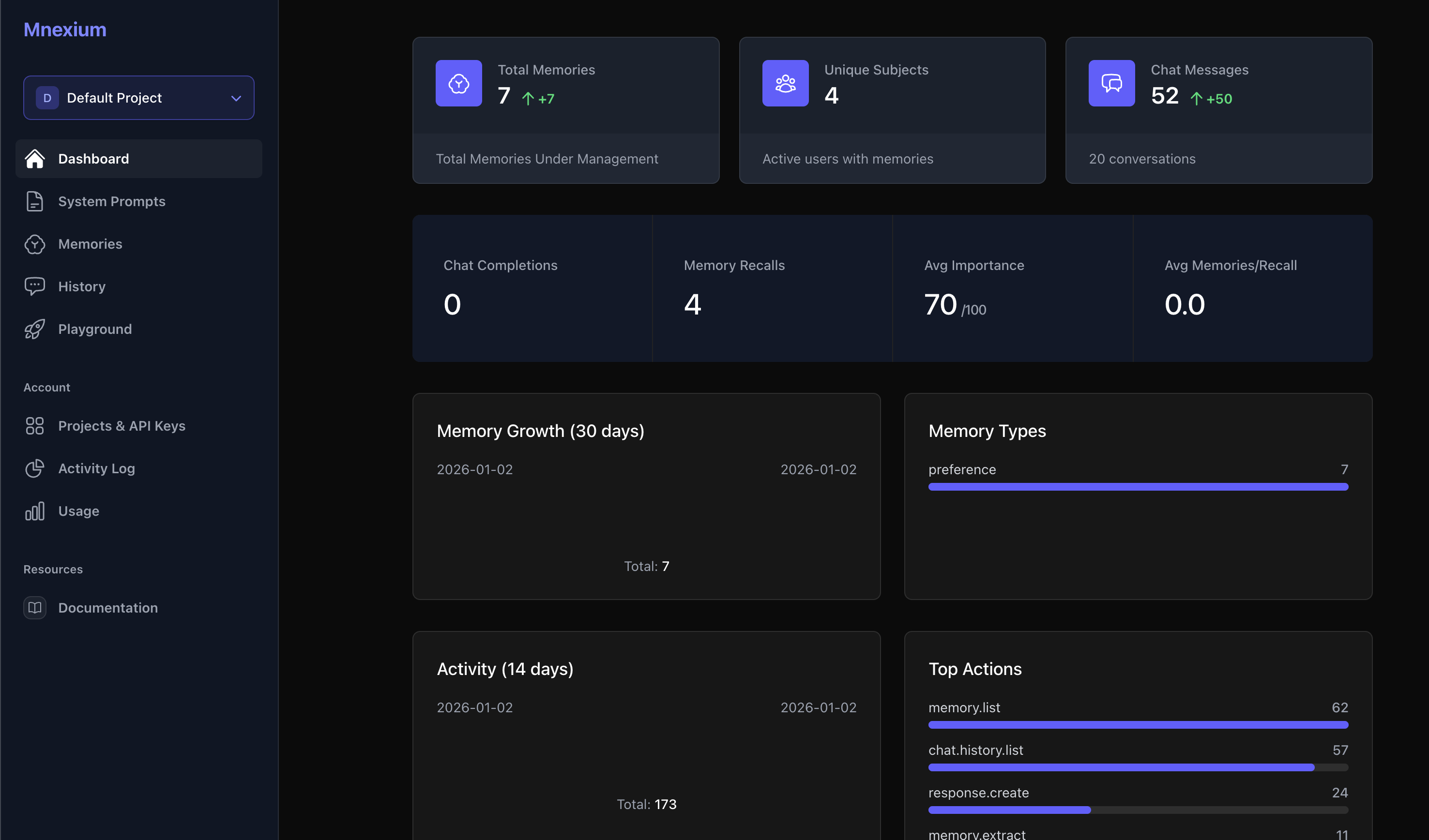1429x840 pixels.
Task: Click the Documentation book icon
Action: 35,607
